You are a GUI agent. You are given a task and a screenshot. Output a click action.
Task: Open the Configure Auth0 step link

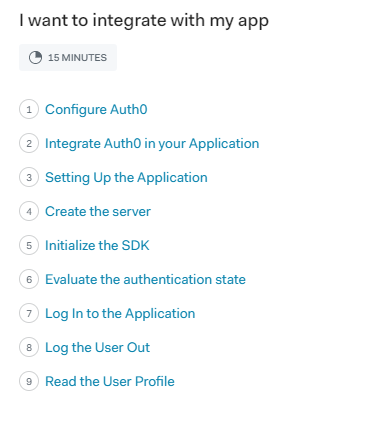click(96, 109)
